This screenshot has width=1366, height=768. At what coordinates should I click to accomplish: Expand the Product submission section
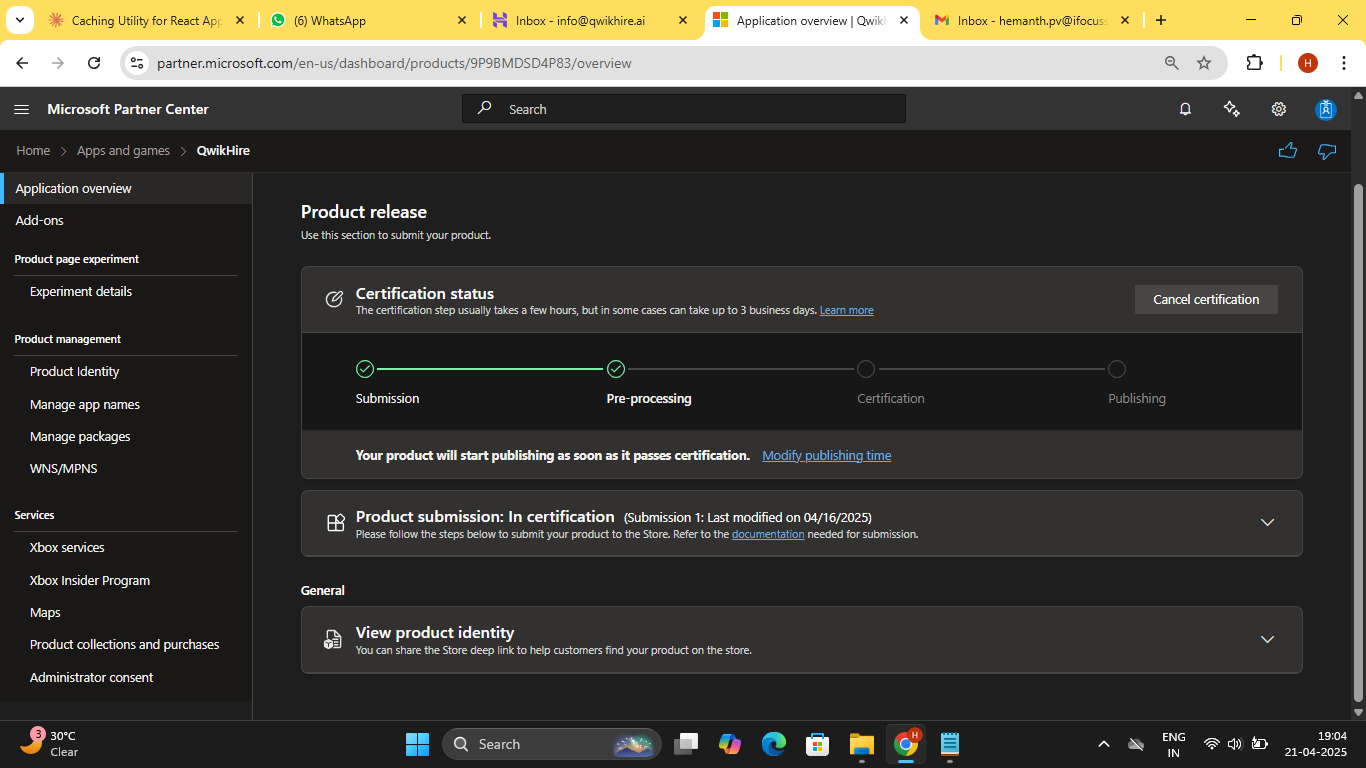click(x=1267, y=523)
